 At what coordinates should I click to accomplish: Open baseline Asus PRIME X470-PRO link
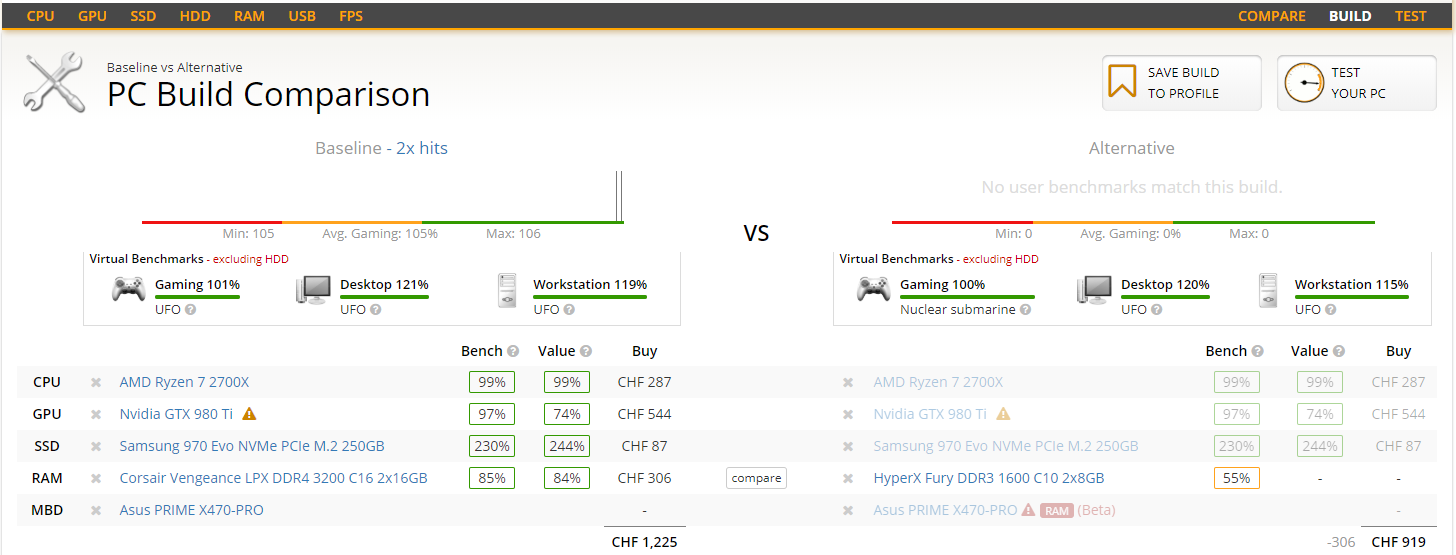tap(191, 510)
